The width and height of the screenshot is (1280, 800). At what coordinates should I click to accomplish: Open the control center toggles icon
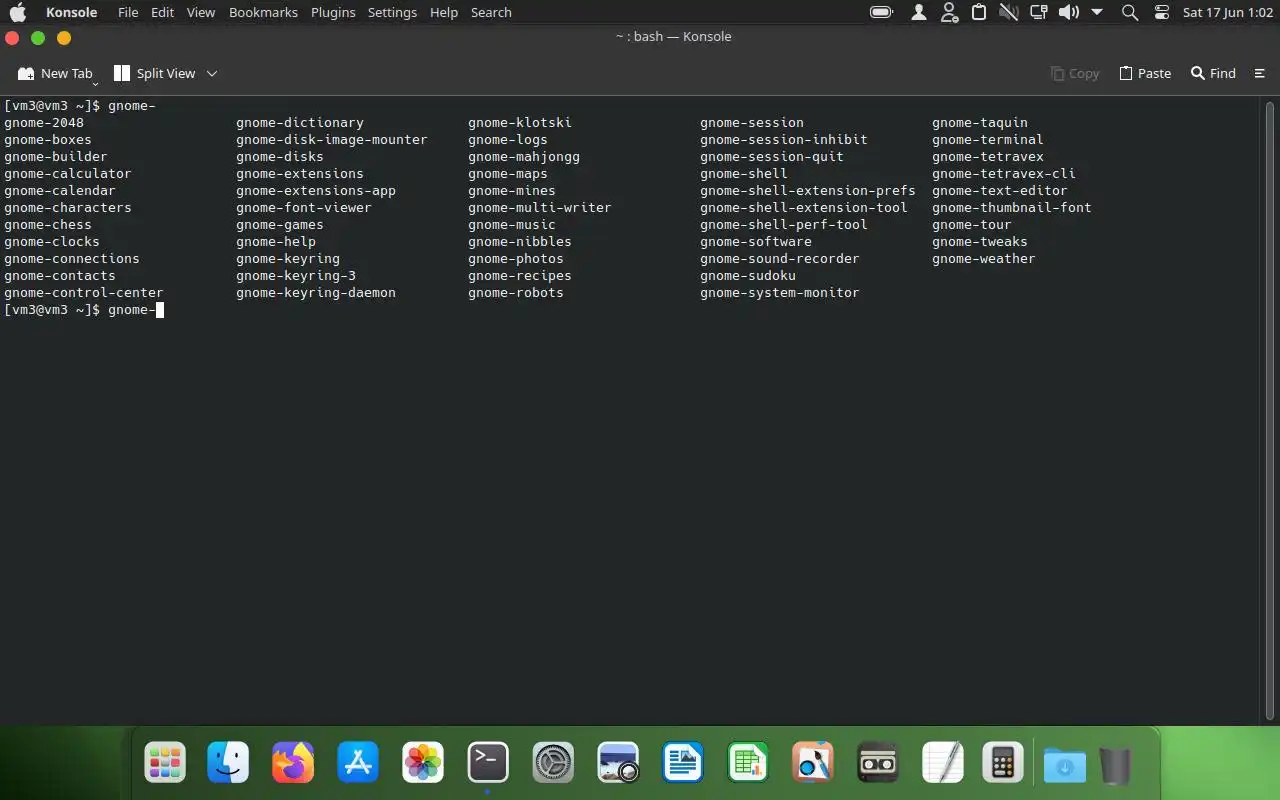(1161, 12)
